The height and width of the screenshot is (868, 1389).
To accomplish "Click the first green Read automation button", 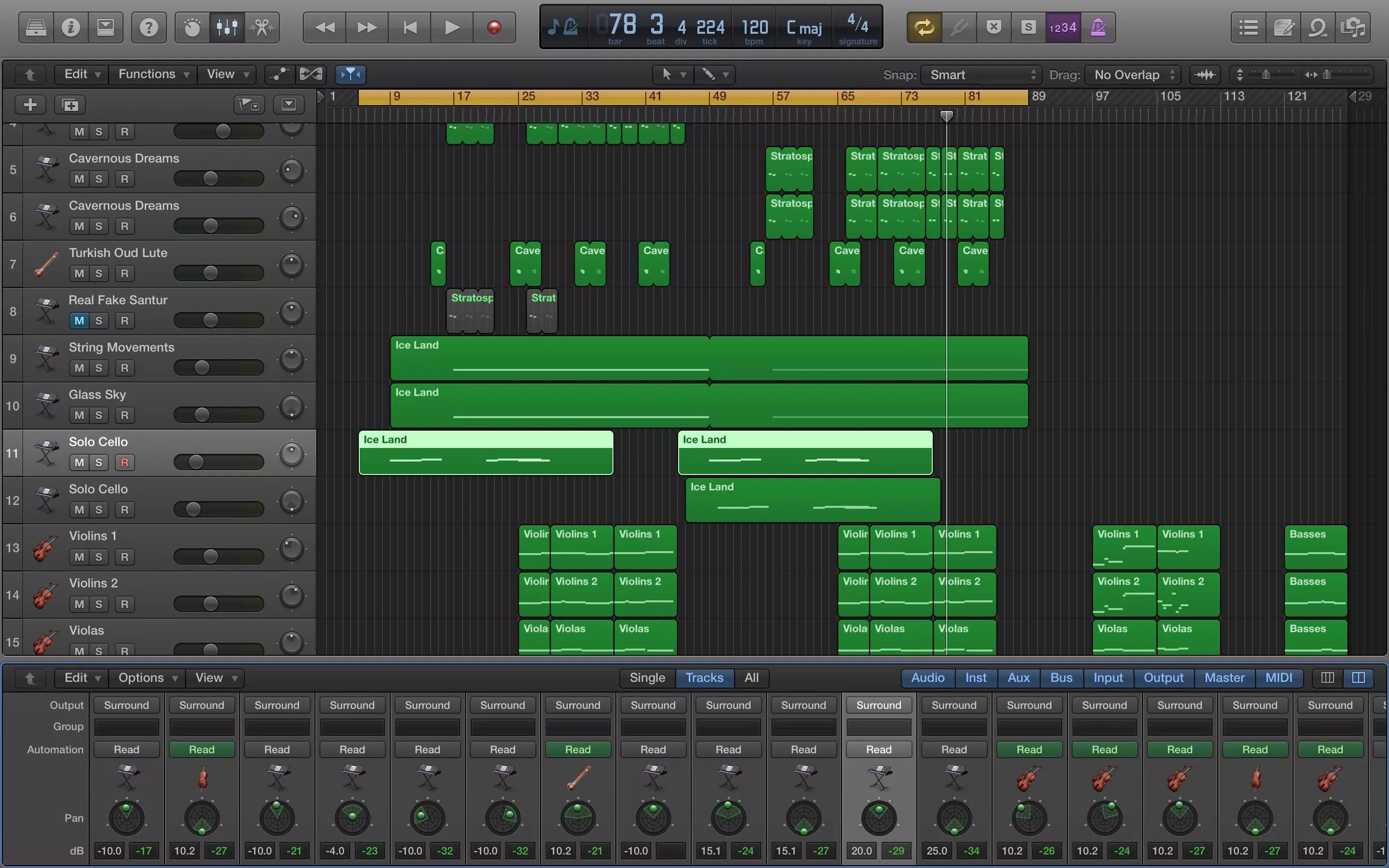I will pyautogui.click(x=202, y=749).
